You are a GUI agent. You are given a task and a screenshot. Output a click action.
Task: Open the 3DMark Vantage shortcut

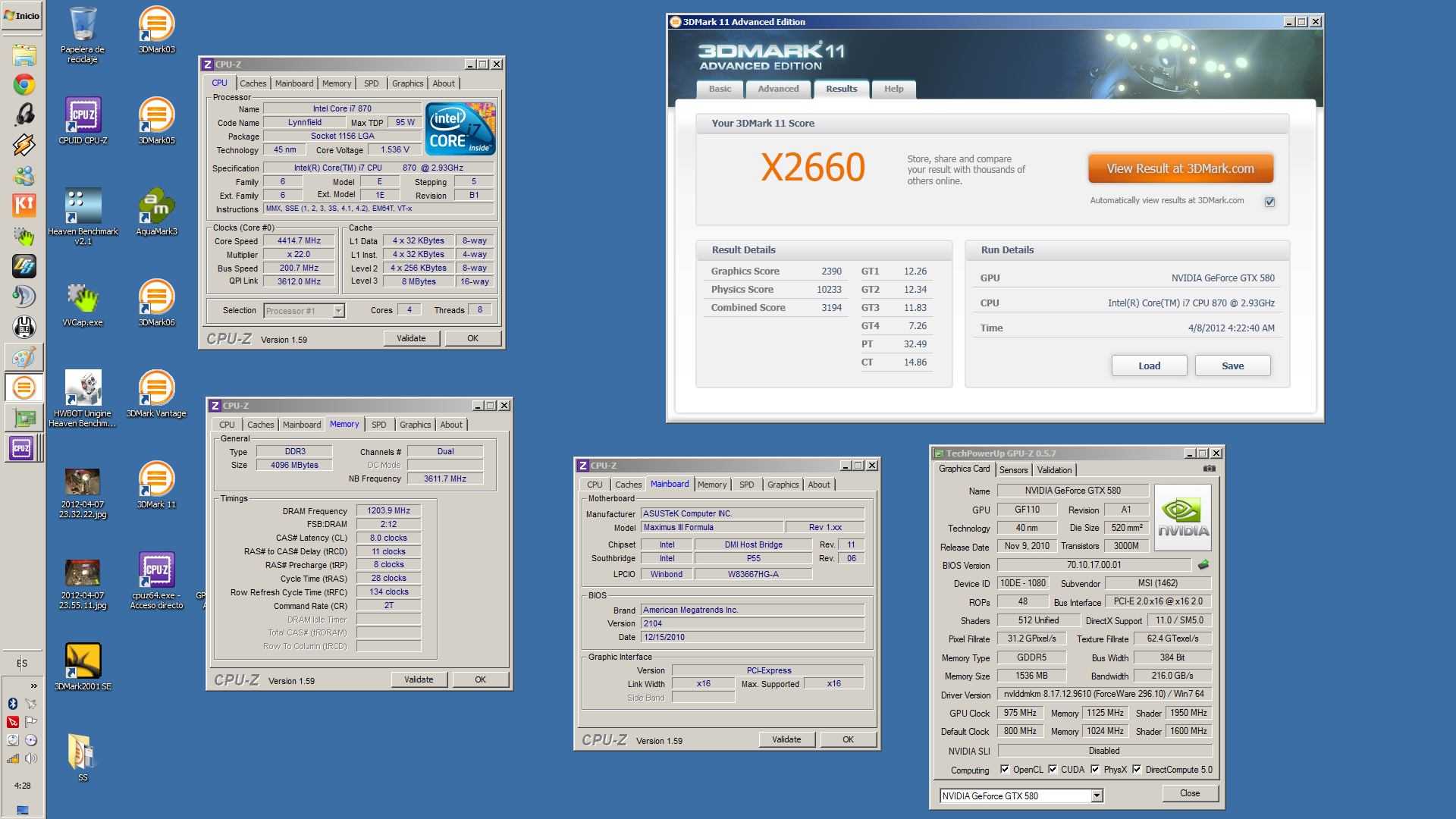(156, 394)
